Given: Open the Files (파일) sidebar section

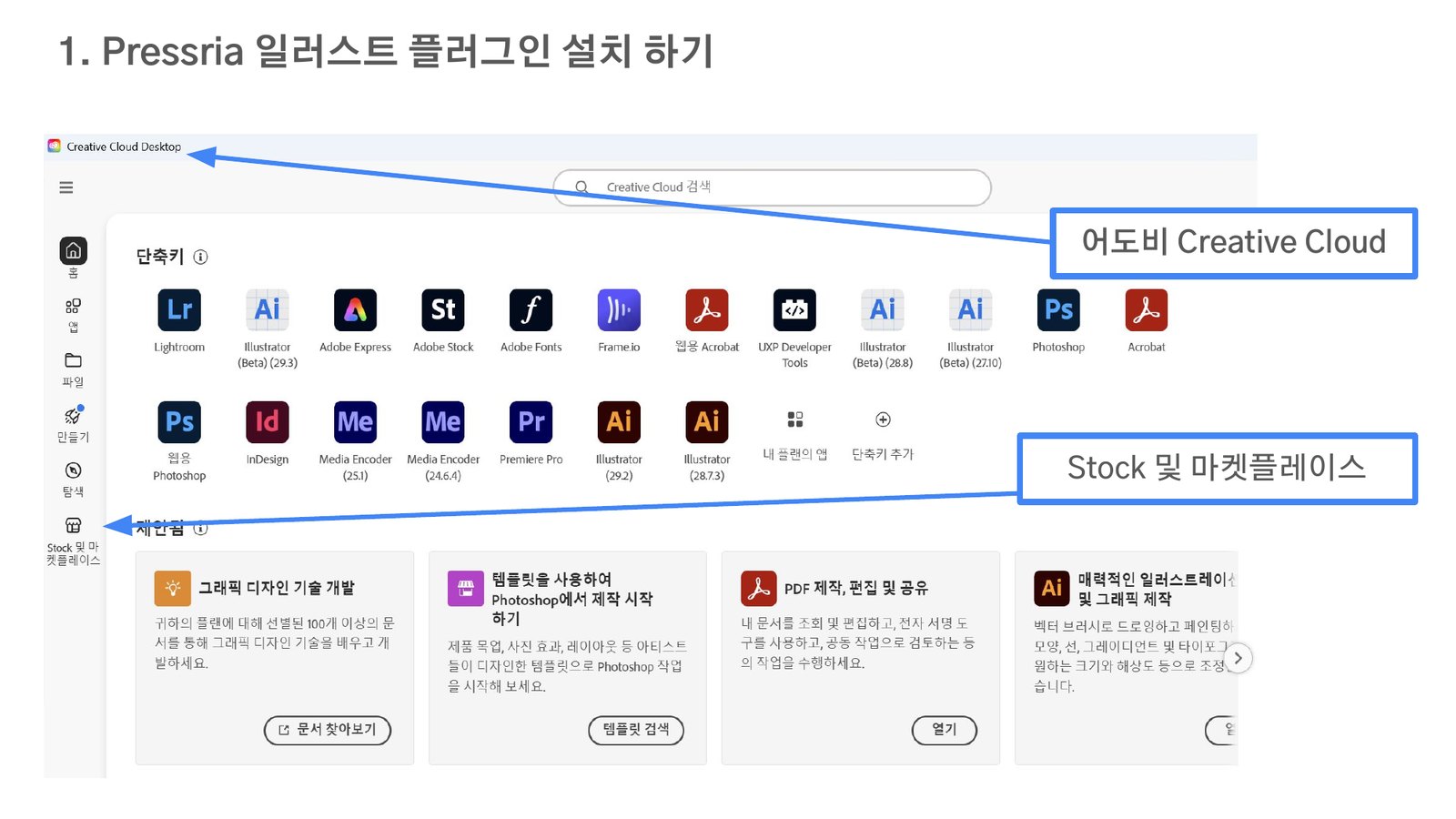Looking at the screenshot, I should point(73,360).
